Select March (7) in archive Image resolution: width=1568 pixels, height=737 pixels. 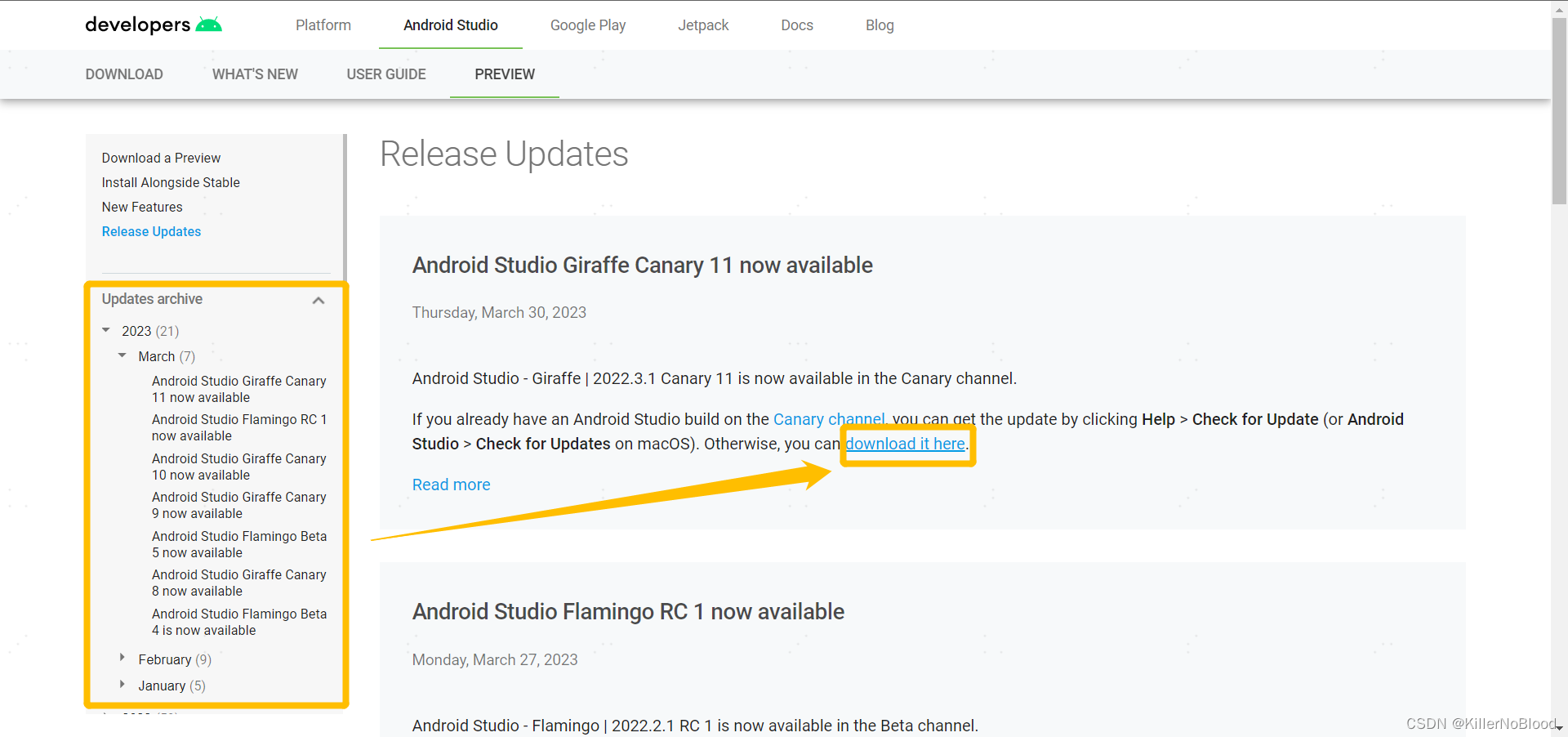click(x=167, y=356)
